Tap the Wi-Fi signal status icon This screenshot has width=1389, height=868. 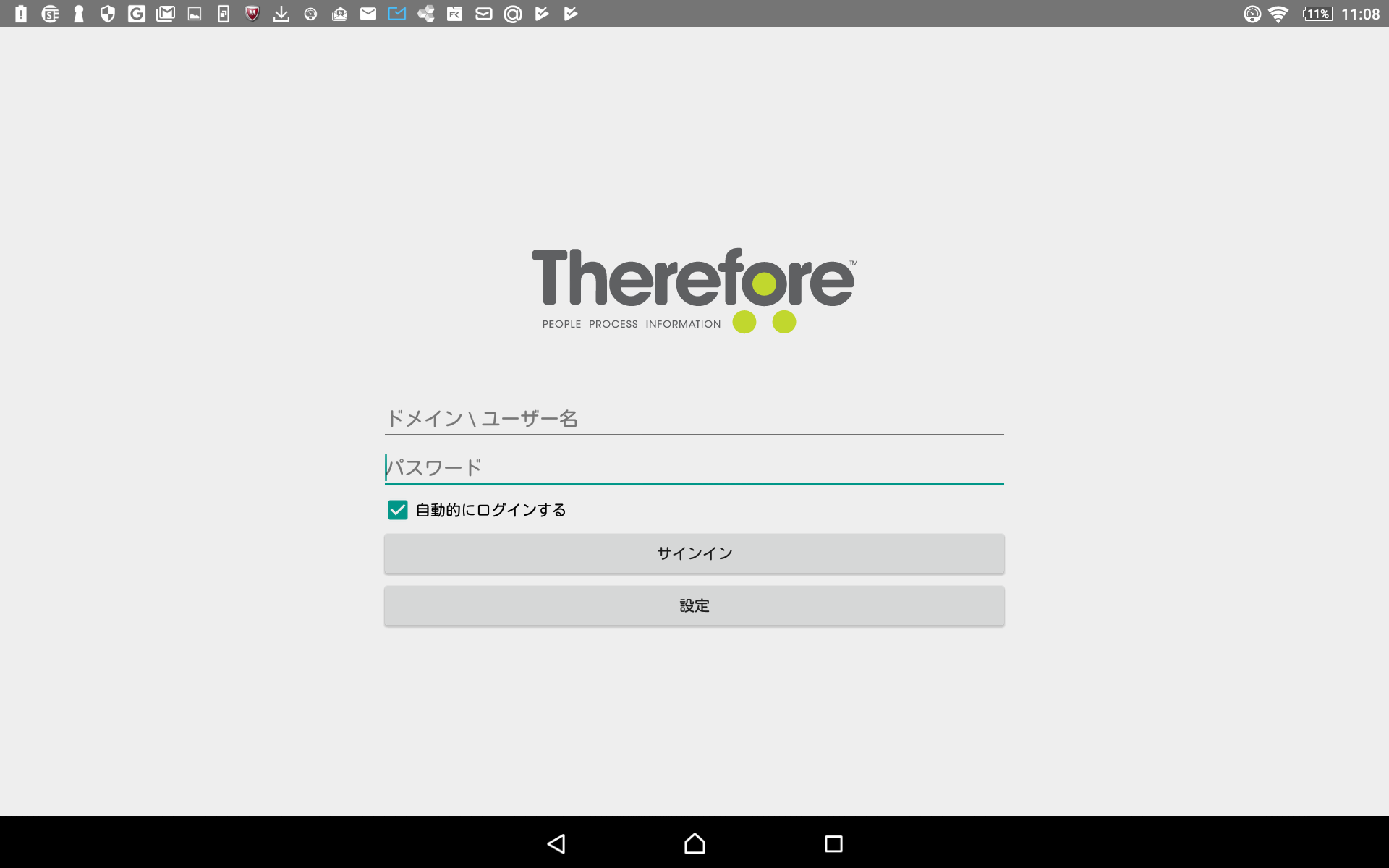[1278, 14]
